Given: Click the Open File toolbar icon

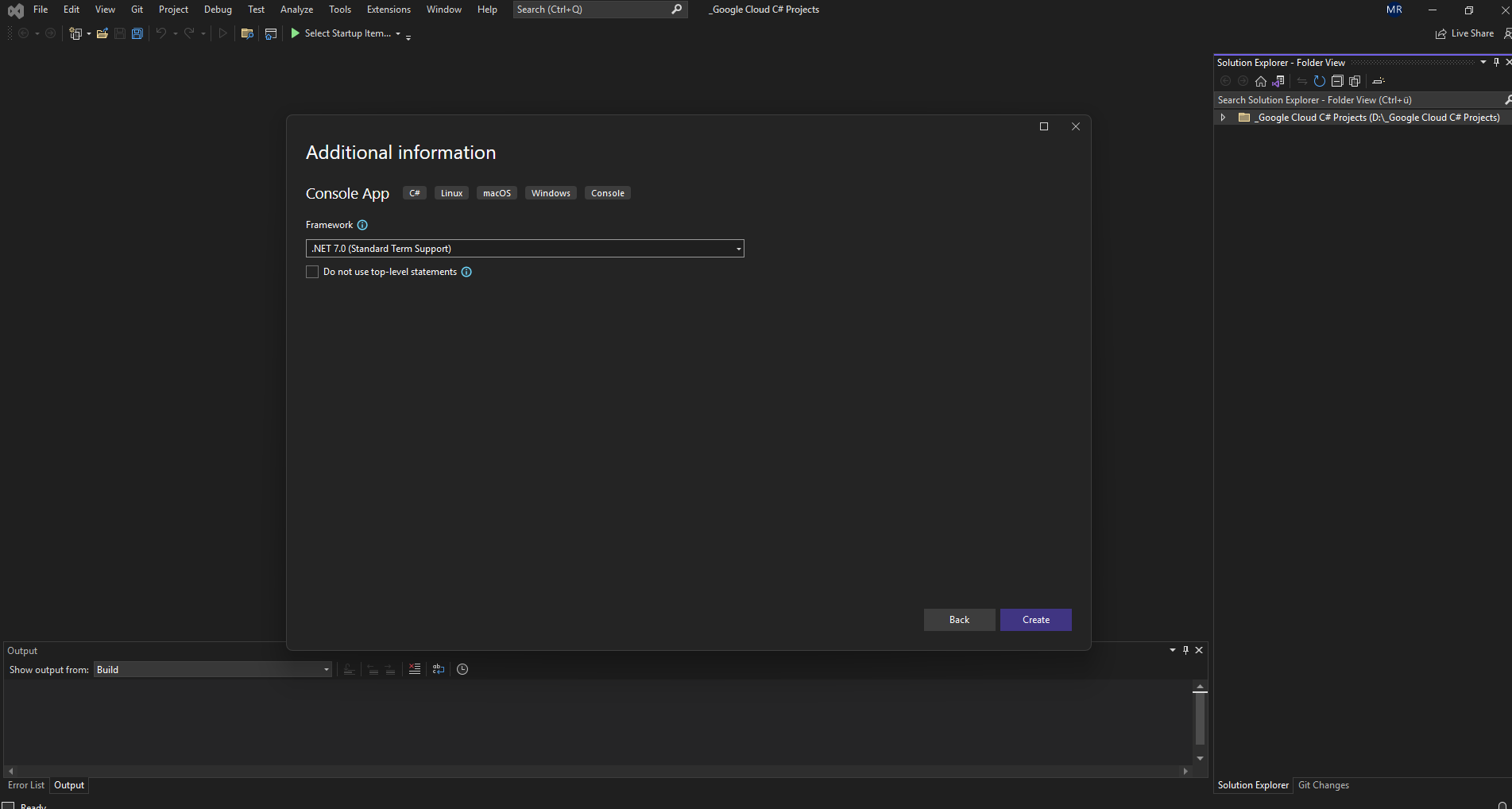Looking at the screenshot, I should (102, 33).
